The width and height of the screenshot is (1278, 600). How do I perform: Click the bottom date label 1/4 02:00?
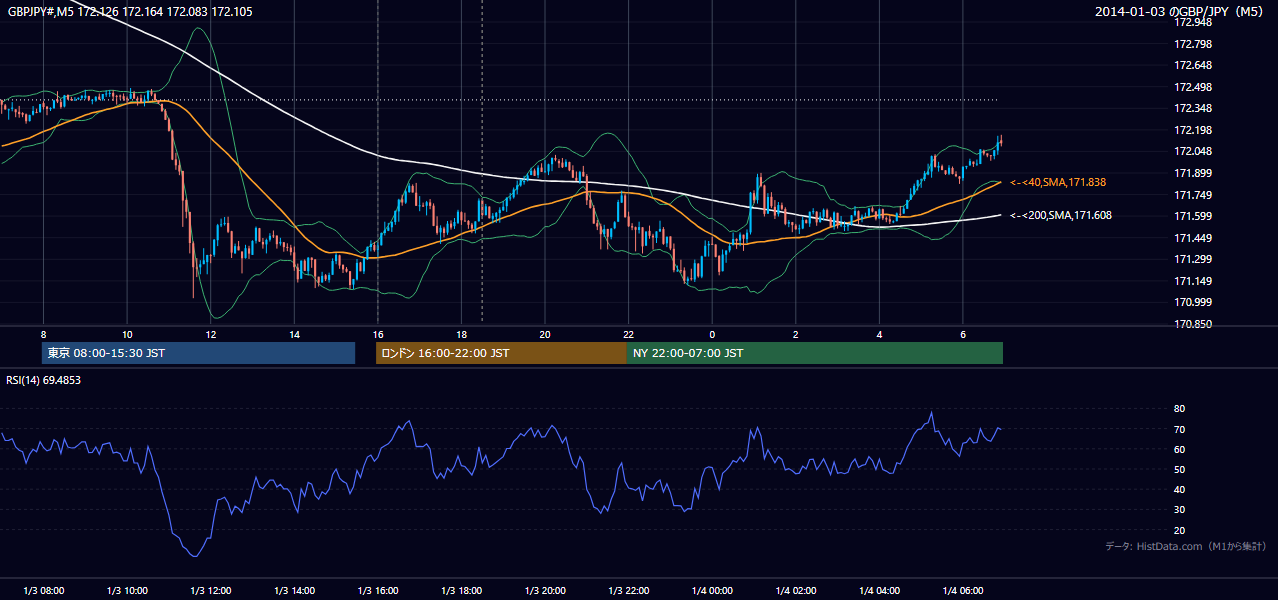click(x=795, y=591)
